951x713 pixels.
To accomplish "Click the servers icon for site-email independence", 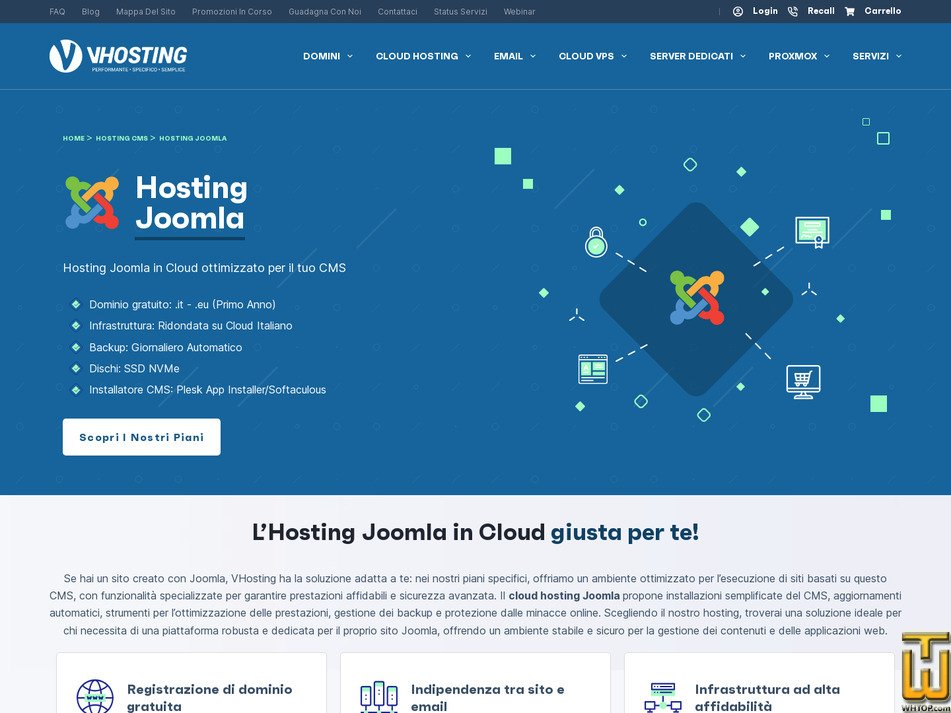I will [x=378, y=696].
